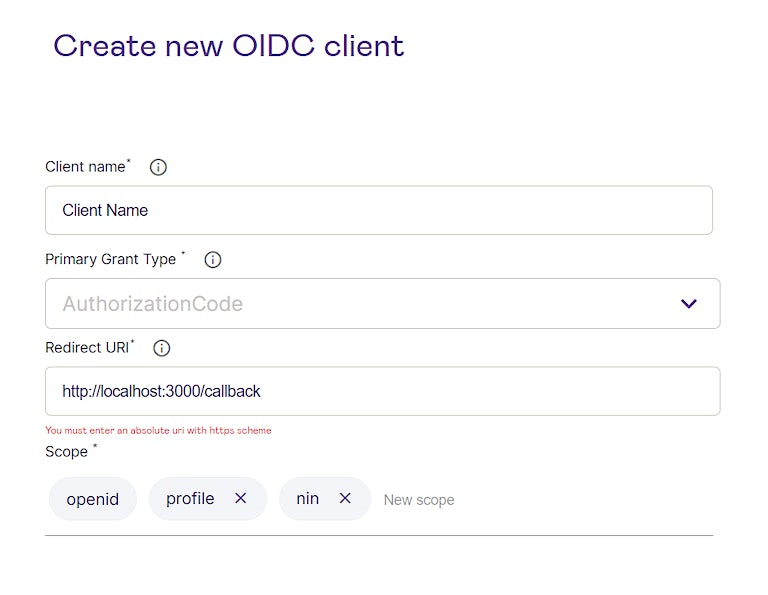Remove the profile scope with its X
This screenshot has width=768, height=595.
[240, 498]
